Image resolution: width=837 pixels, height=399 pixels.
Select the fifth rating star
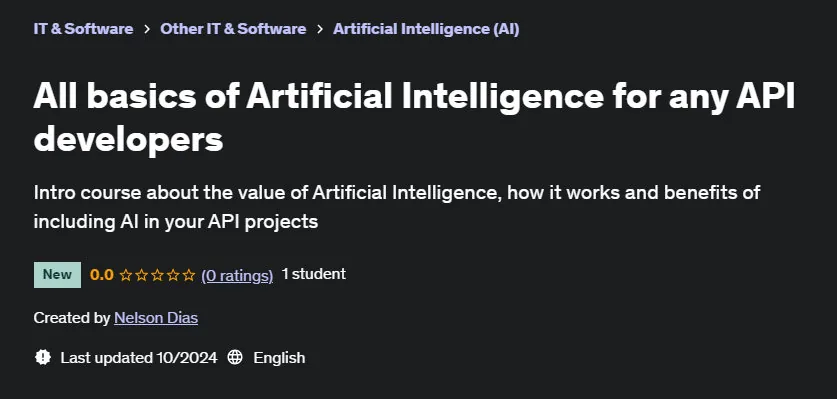point(189,275)
